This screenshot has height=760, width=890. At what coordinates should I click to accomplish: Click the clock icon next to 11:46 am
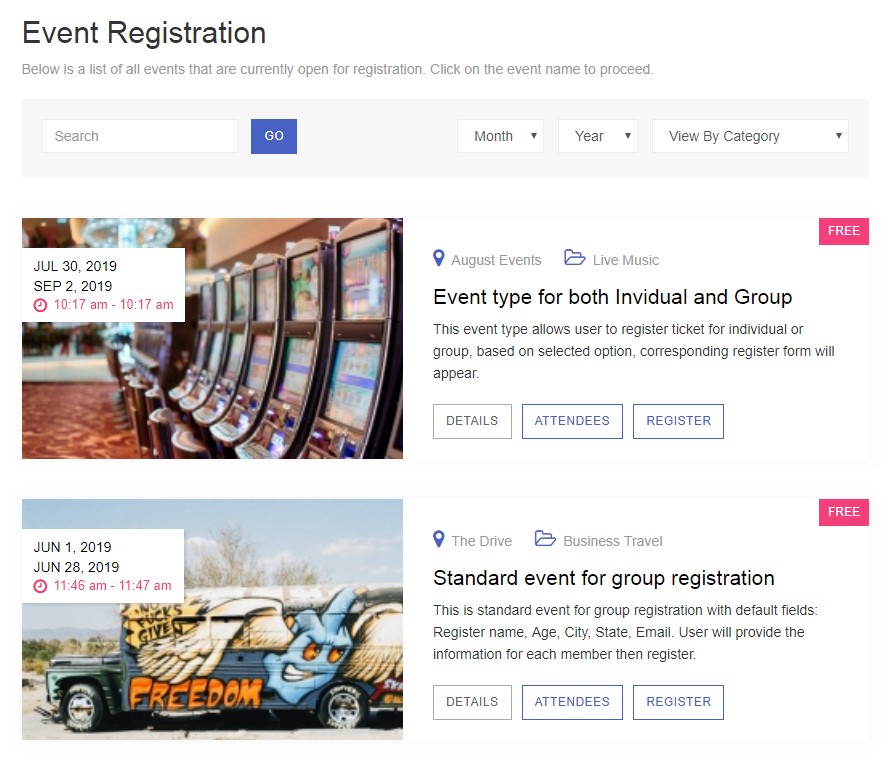pyautogui.click(x=40, y=586)
